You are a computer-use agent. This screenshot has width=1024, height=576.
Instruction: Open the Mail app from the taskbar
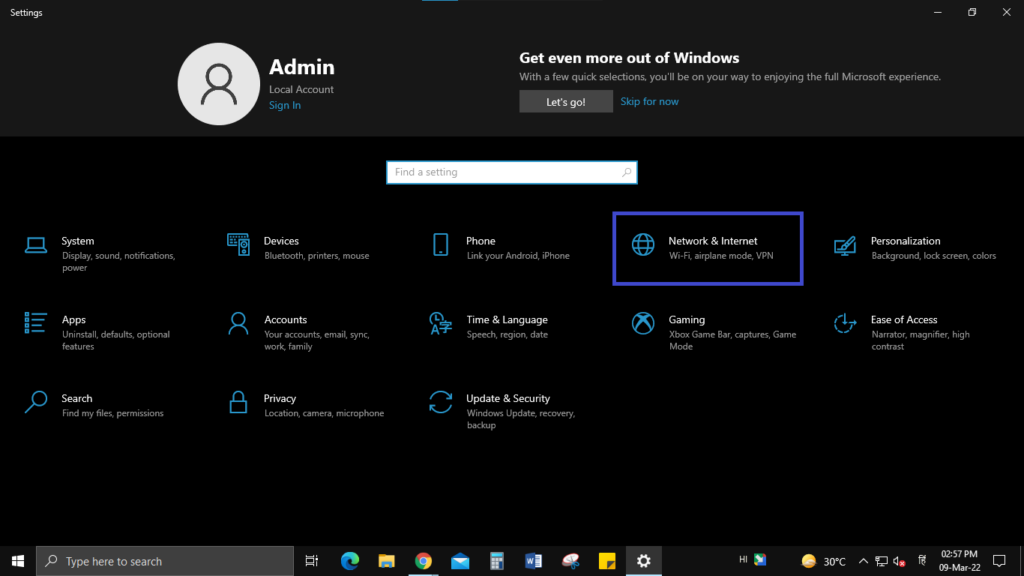[460, 561]
